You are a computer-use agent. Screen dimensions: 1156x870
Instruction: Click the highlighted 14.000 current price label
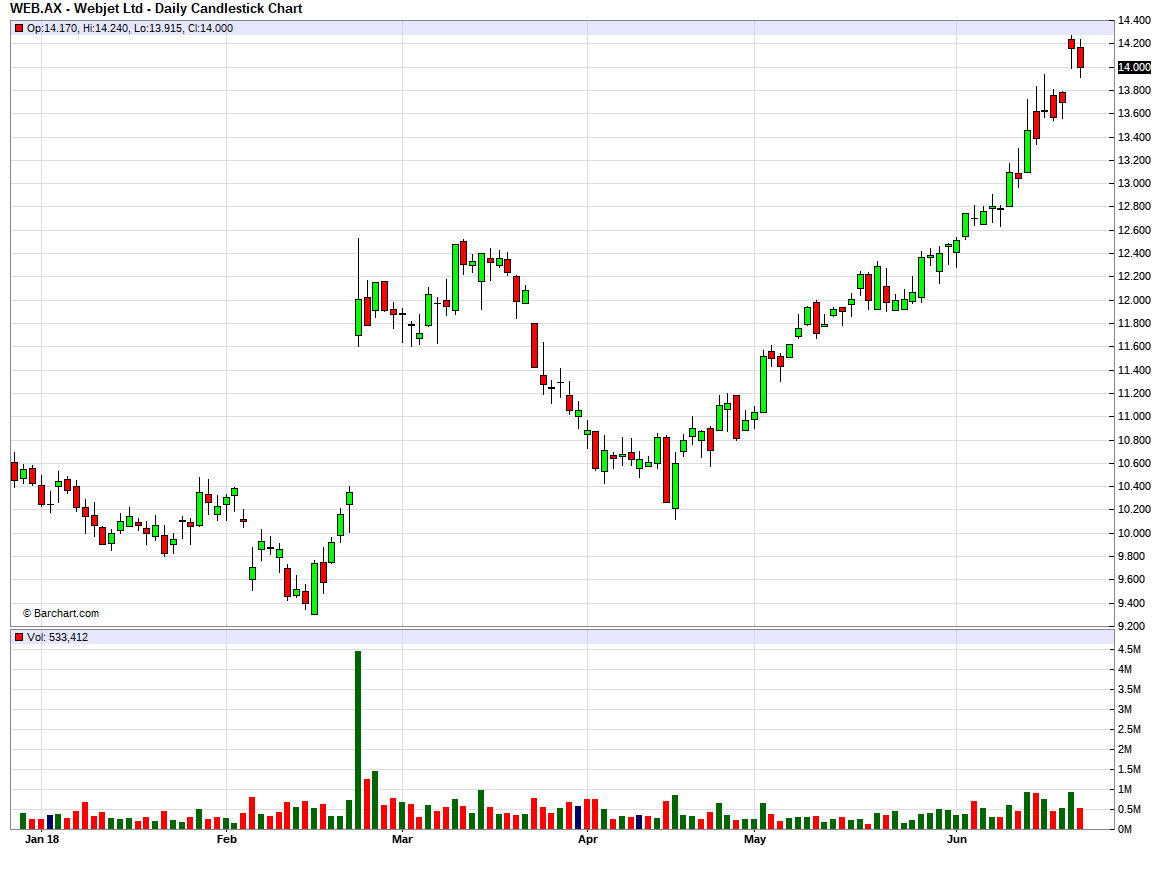pyautogui.click(x=1134, y=67)
